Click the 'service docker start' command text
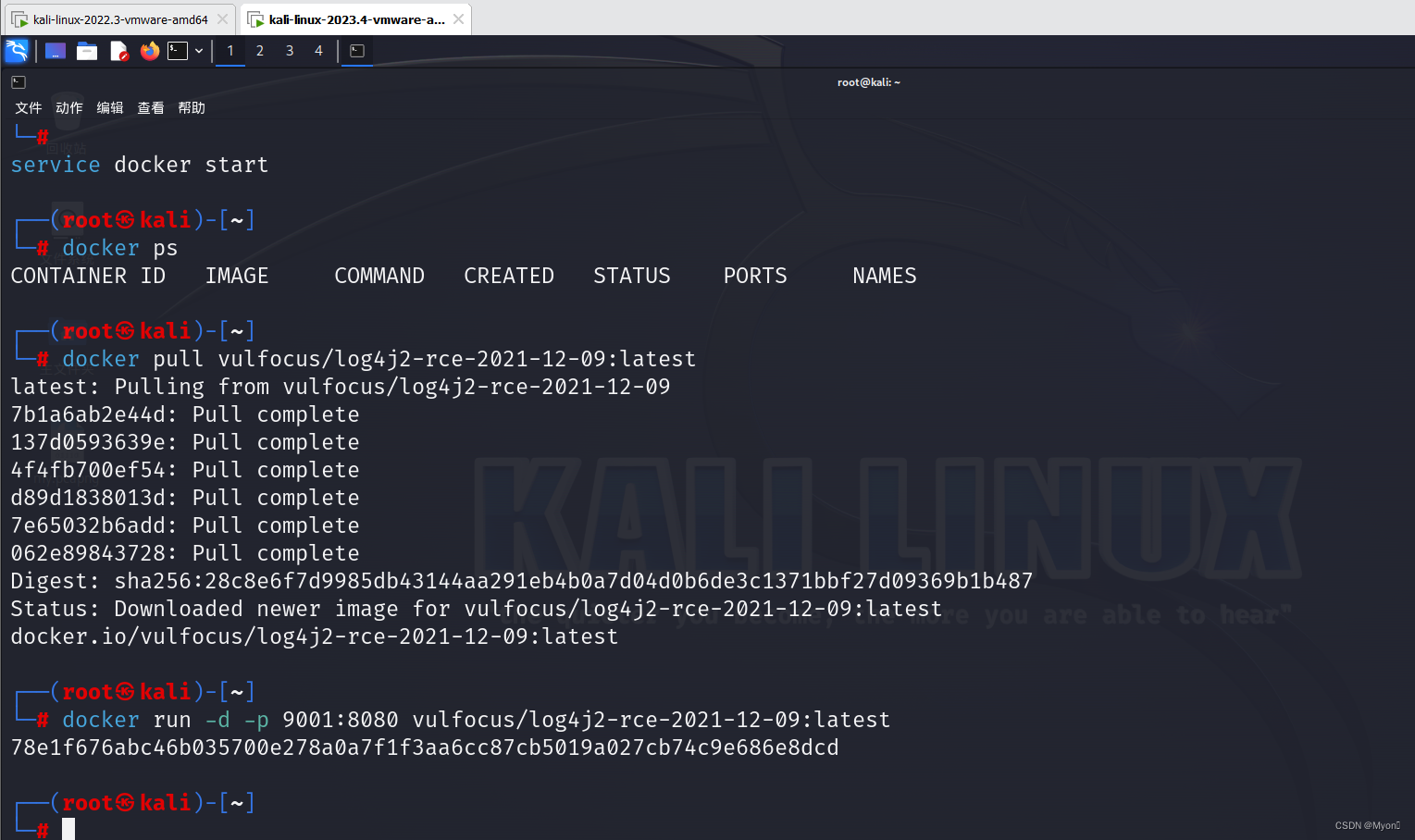The image size is (1415, 840). tap(140, 165)
